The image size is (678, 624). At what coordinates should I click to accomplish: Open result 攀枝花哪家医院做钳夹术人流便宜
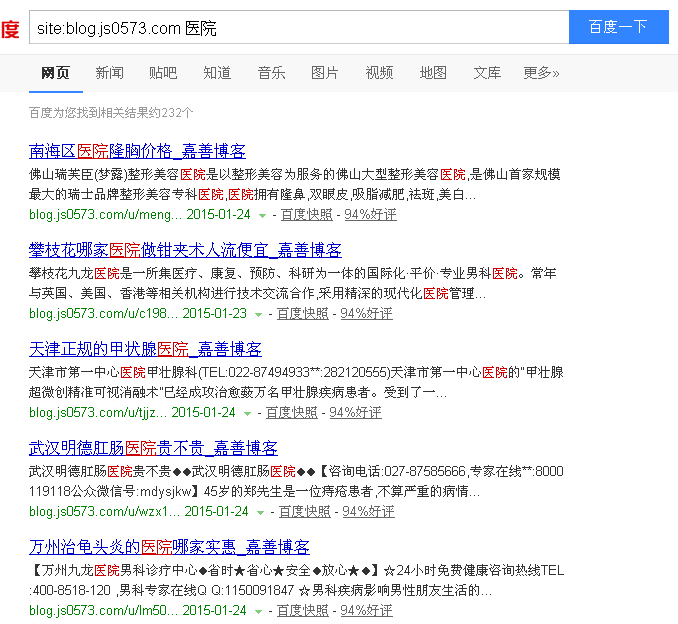pyautogui.click(x=185, y=250)
